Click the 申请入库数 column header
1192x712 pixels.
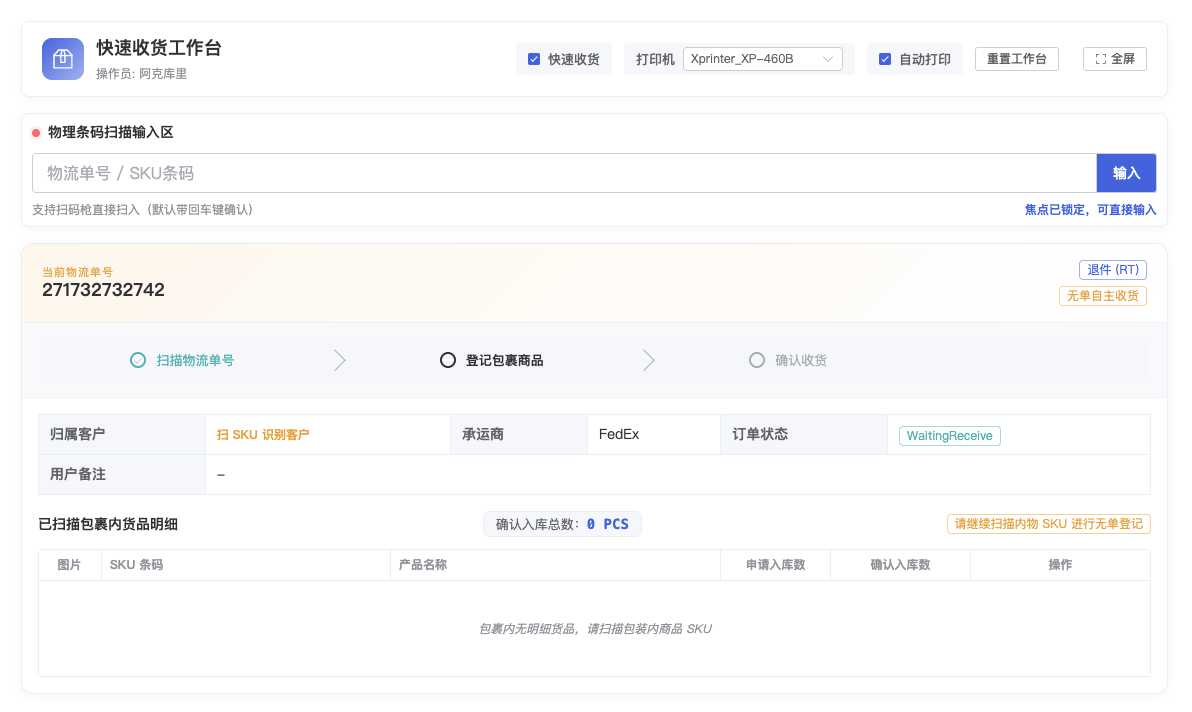(x=775, y=565)
